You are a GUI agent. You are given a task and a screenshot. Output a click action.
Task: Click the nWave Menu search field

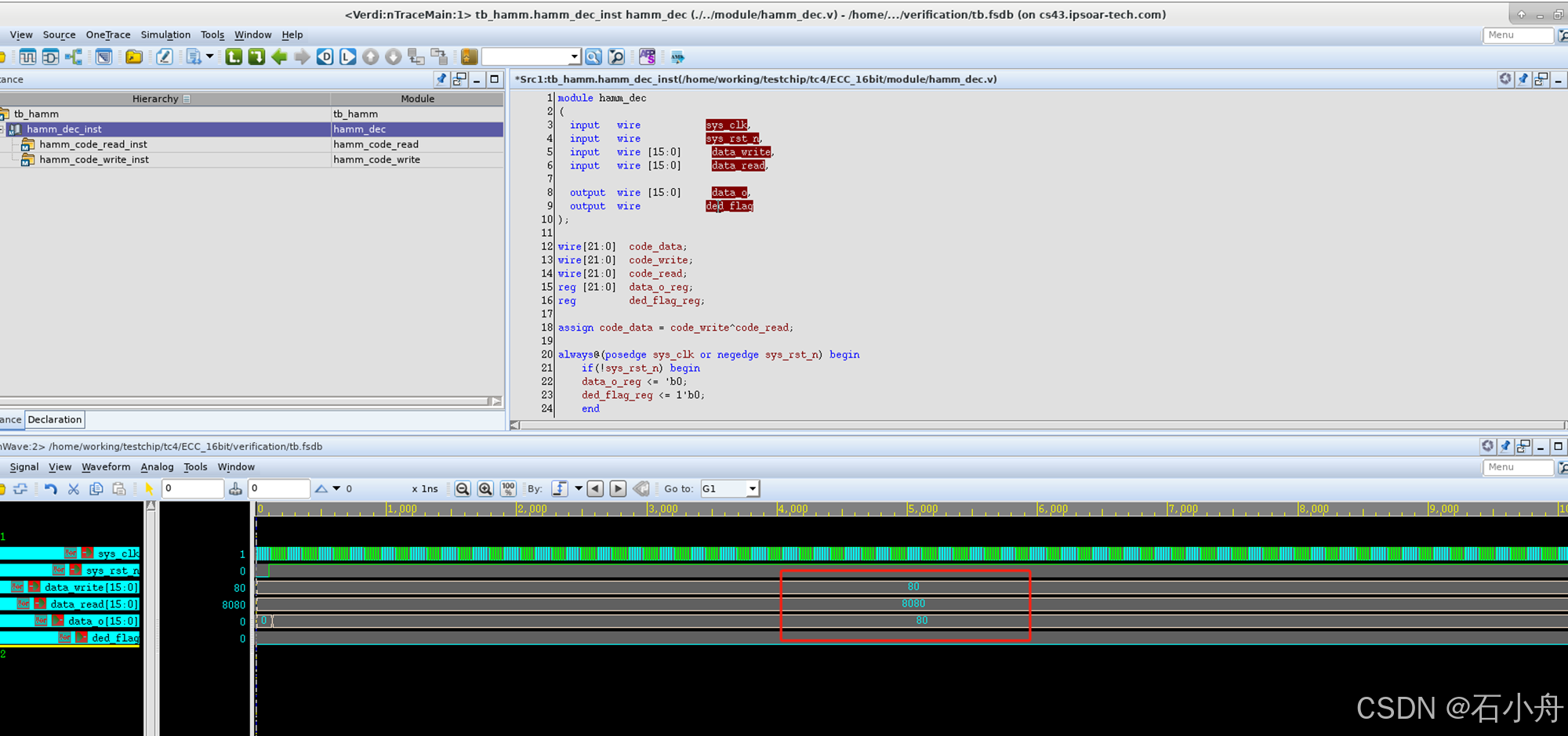pyautogui.click(x=1518, y=467)
